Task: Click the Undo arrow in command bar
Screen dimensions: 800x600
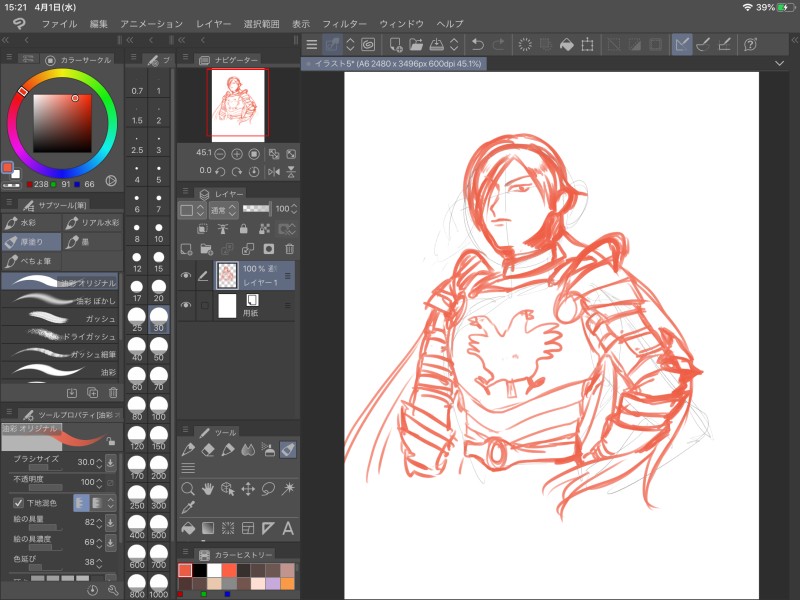Action: pyautogui.click(x=477, y=44)
